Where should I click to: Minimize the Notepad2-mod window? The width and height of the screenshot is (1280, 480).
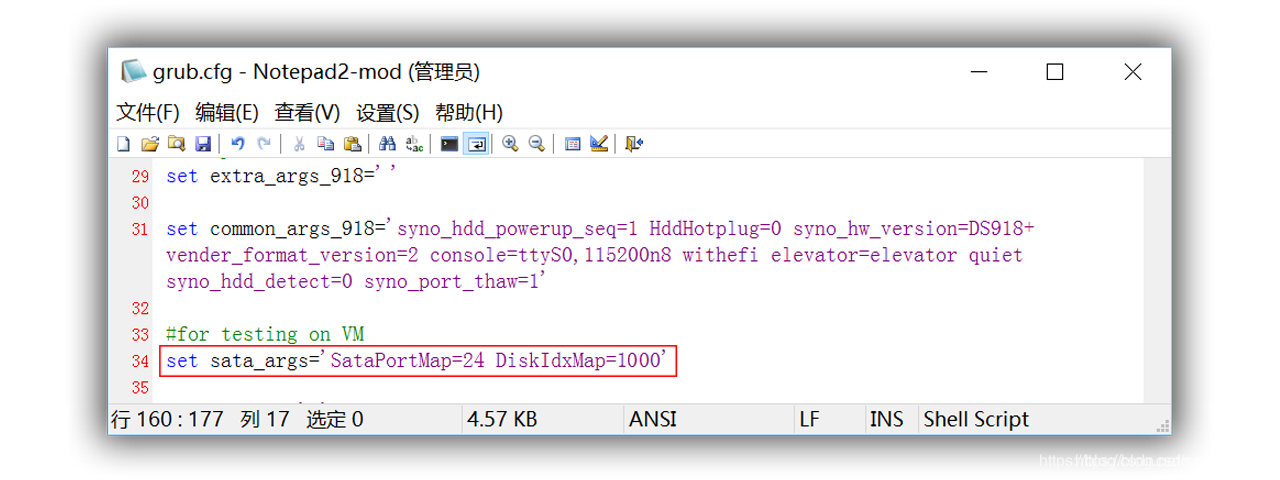coord(977,72)
